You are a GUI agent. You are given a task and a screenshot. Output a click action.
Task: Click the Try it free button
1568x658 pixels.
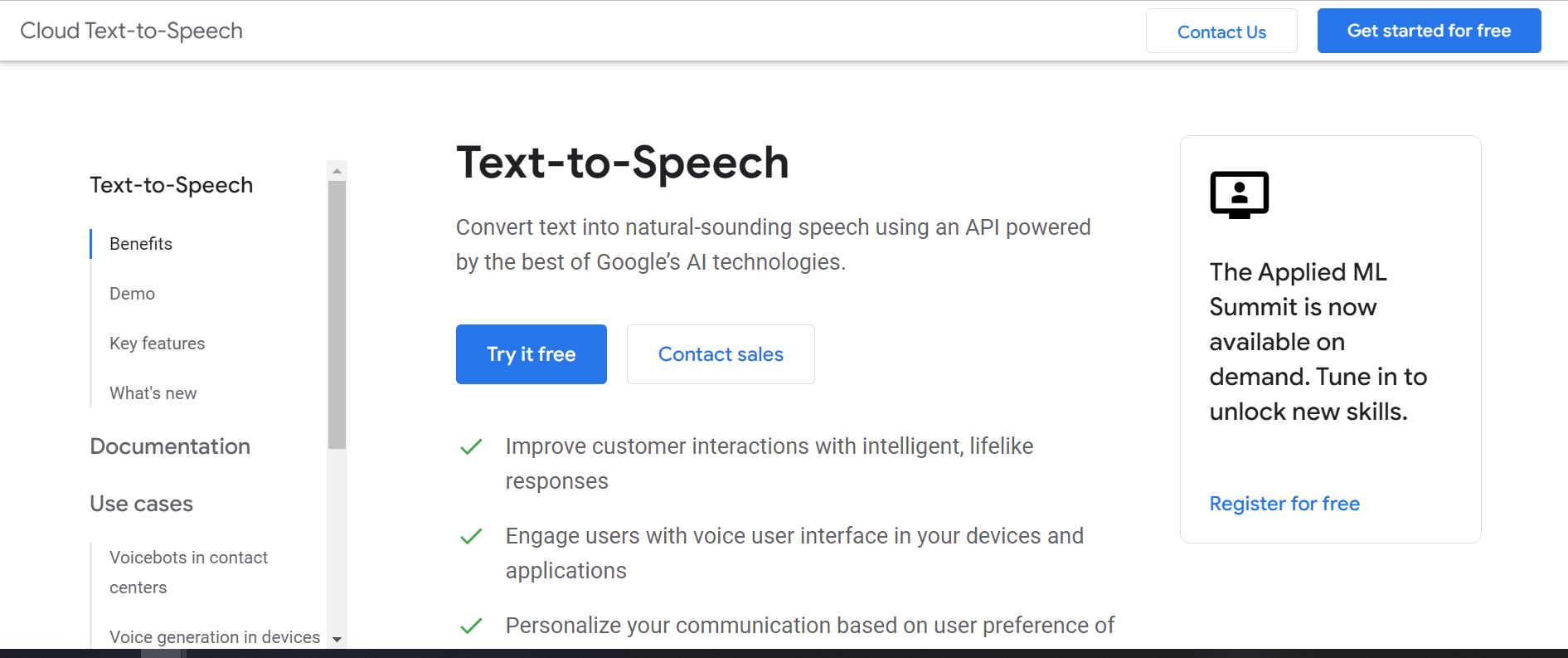(532, 354)
